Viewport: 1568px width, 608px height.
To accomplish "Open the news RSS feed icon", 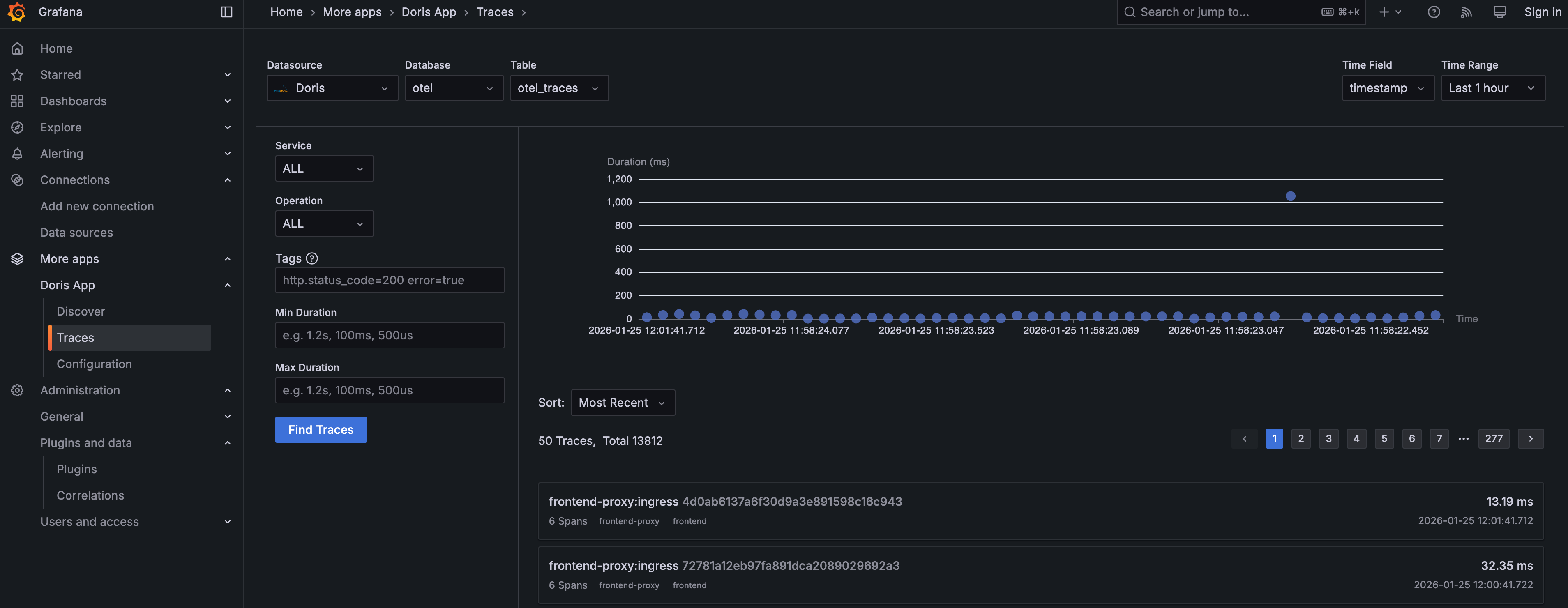I will [1467, 12].
